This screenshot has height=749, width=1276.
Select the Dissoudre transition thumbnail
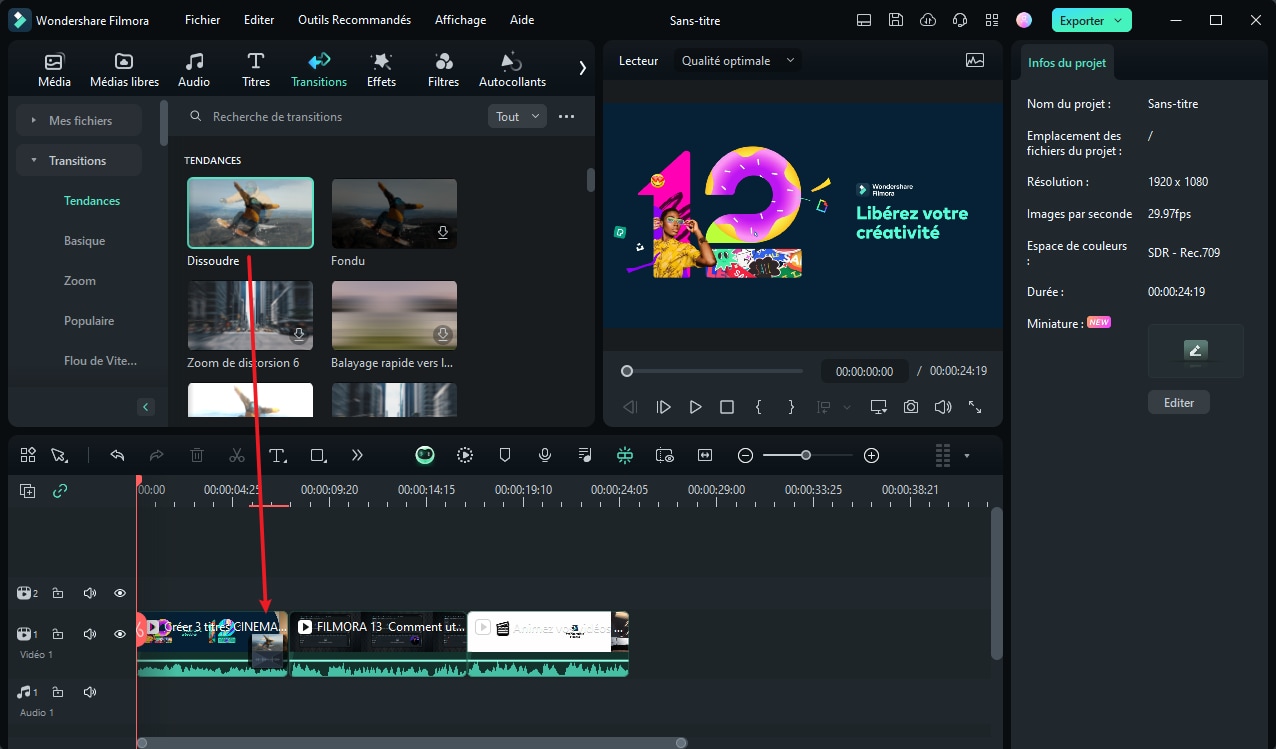250,213
